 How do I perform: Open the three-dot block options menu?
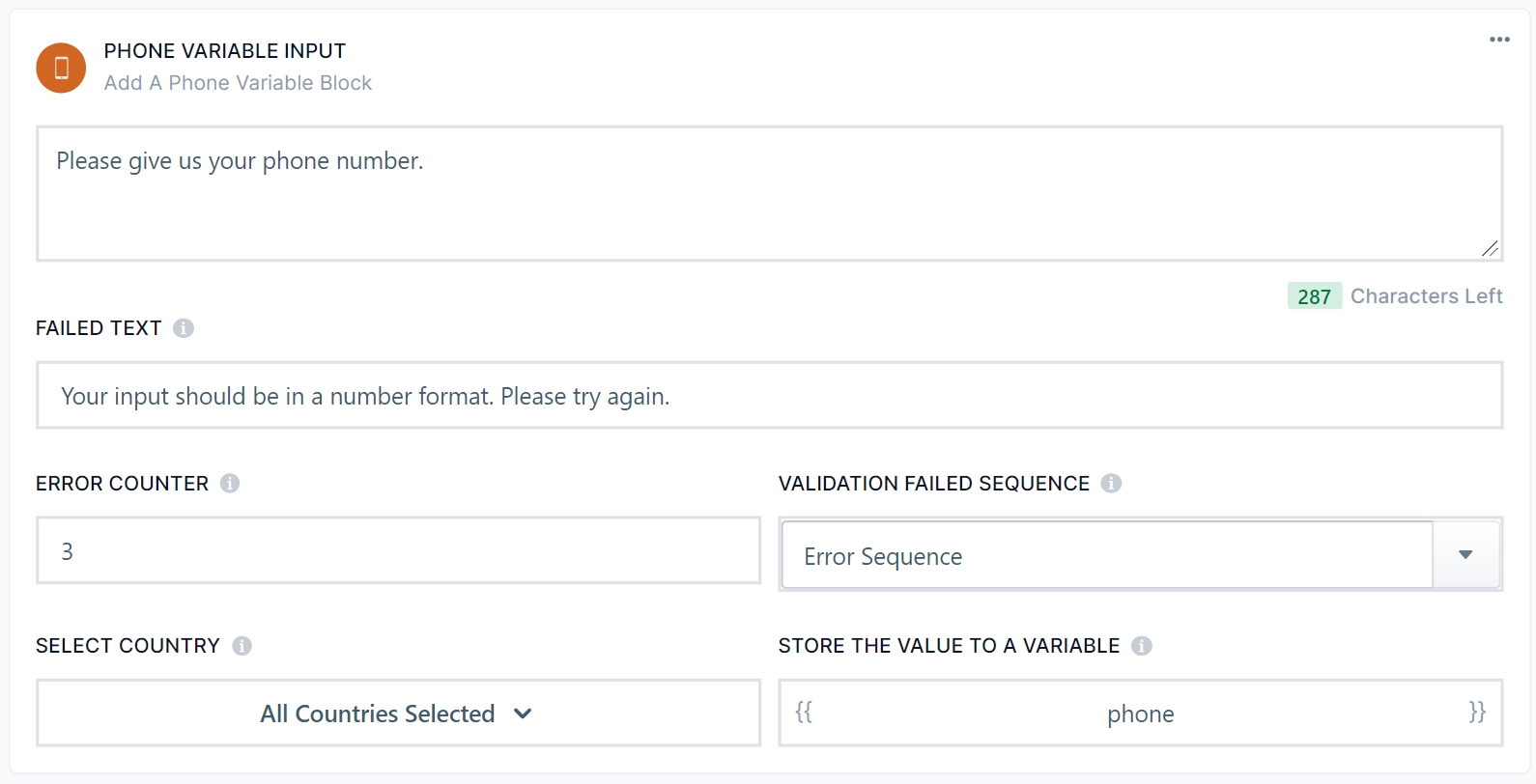point(1499,40)
